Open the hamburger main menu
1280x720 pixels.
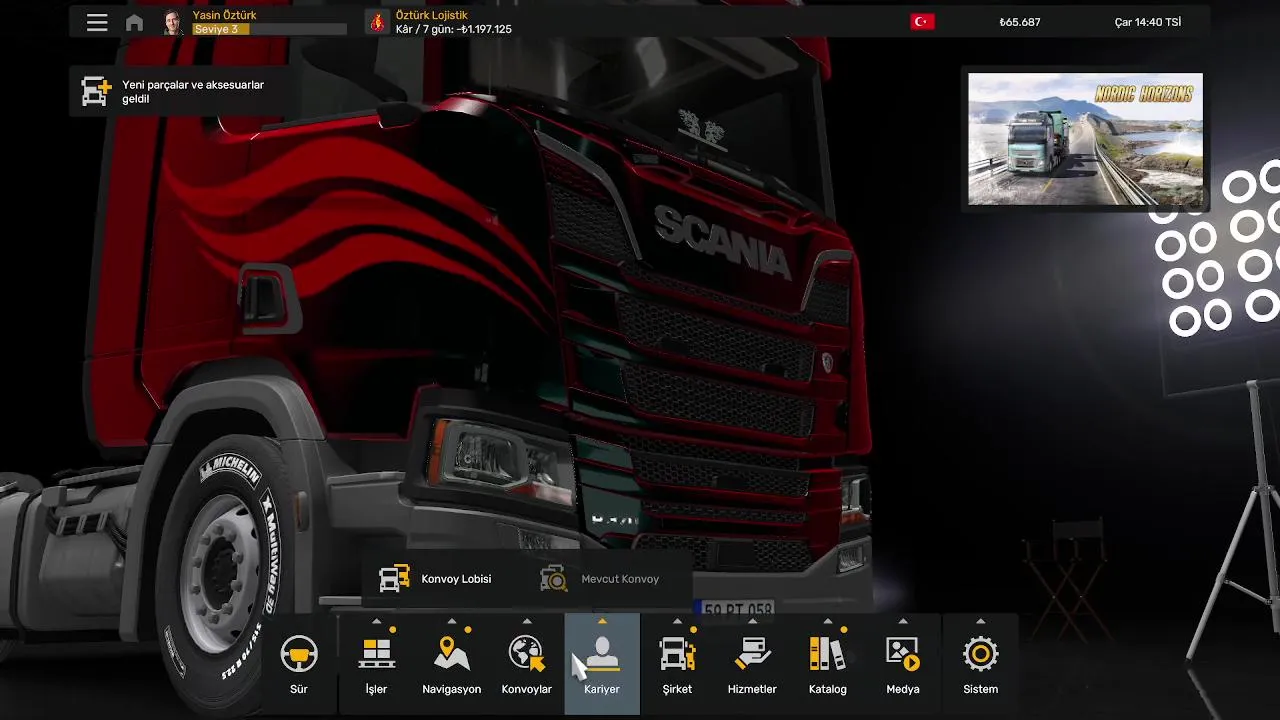pyautogui.click(x=97, y=22)
